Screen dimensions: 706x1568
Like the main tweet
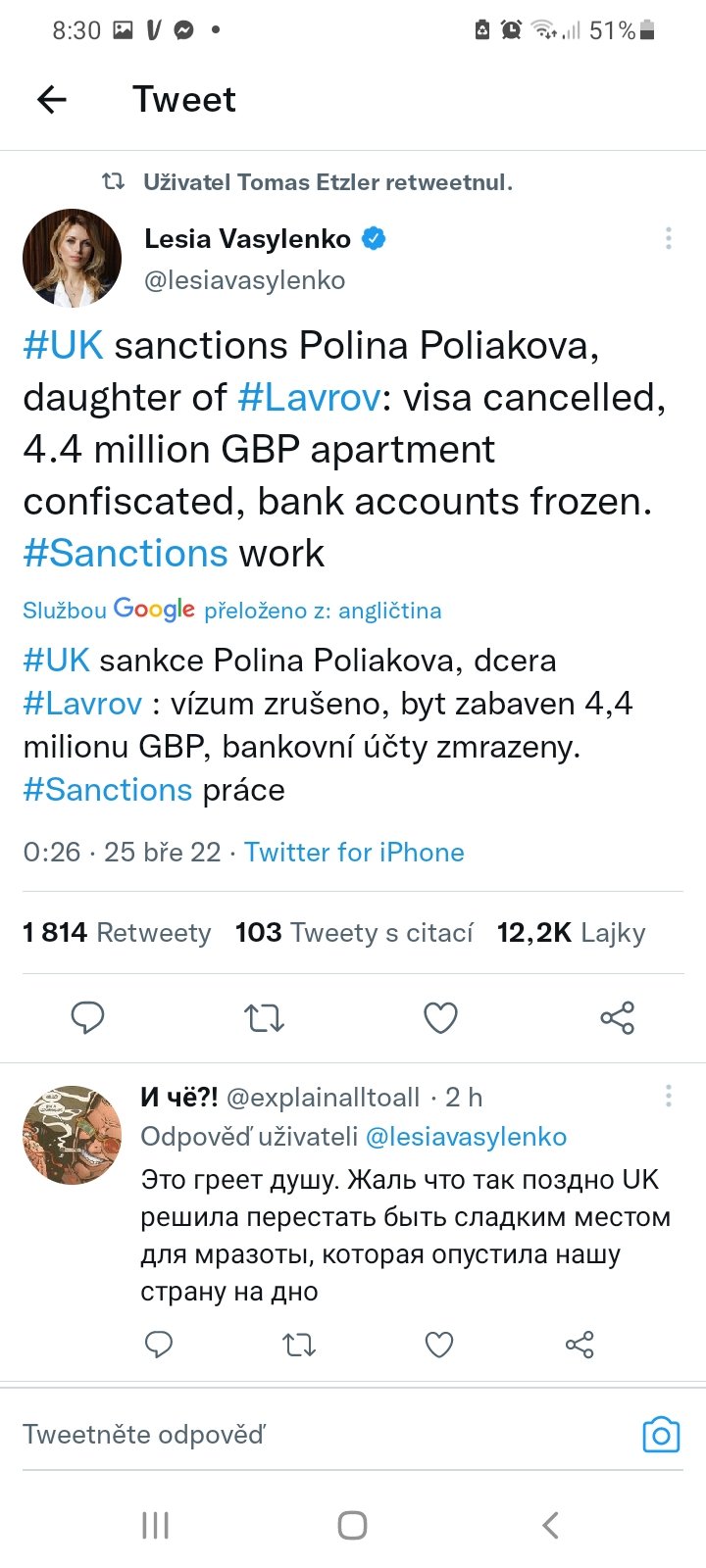coord(440,1018)
